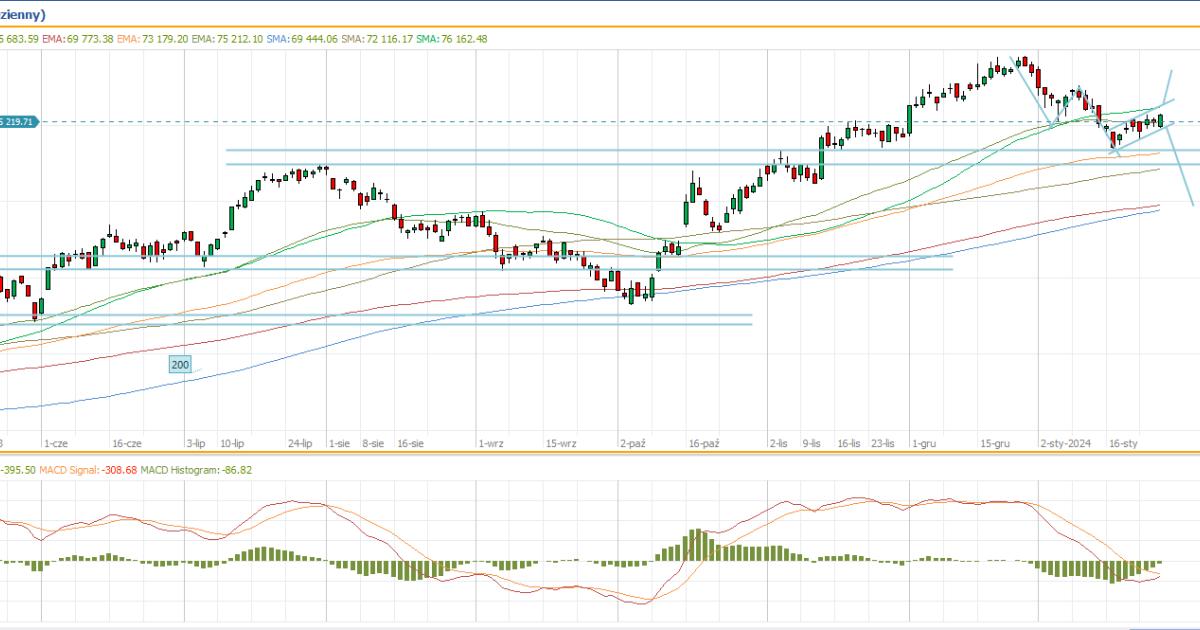1200x630 pixels.
Task: Select the SMA 72 116.17 indicator label
Action: 376,38
